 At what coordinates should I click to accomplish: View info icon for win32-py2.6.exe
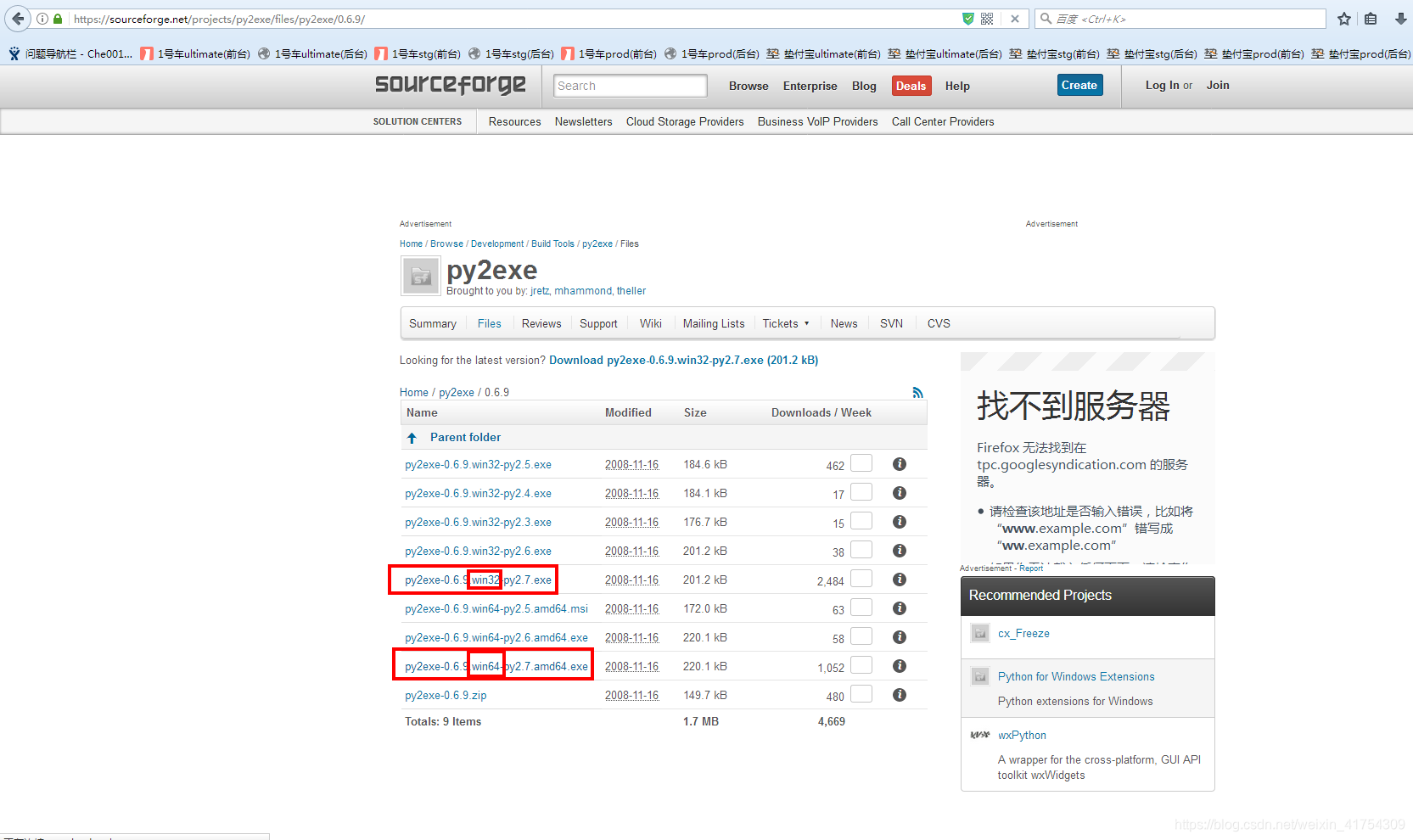(900, 551)
